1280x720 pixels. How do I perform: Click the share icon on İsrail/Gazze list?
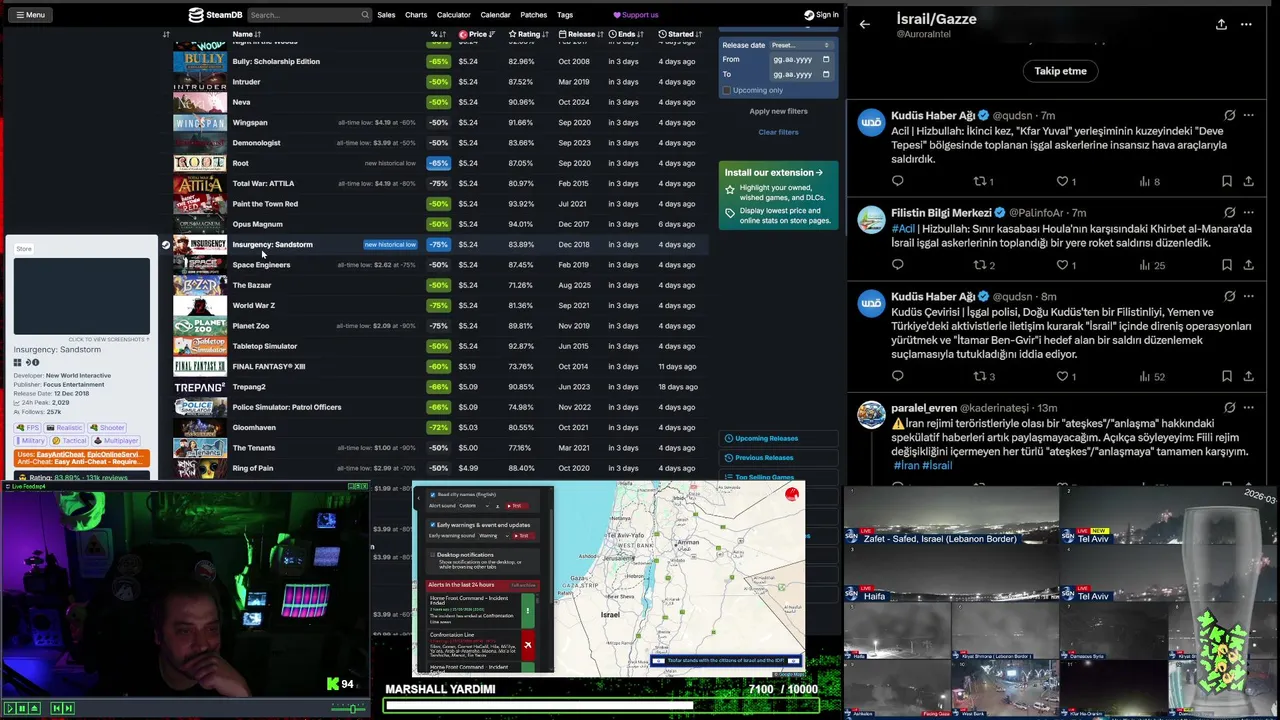point(1221,24)
